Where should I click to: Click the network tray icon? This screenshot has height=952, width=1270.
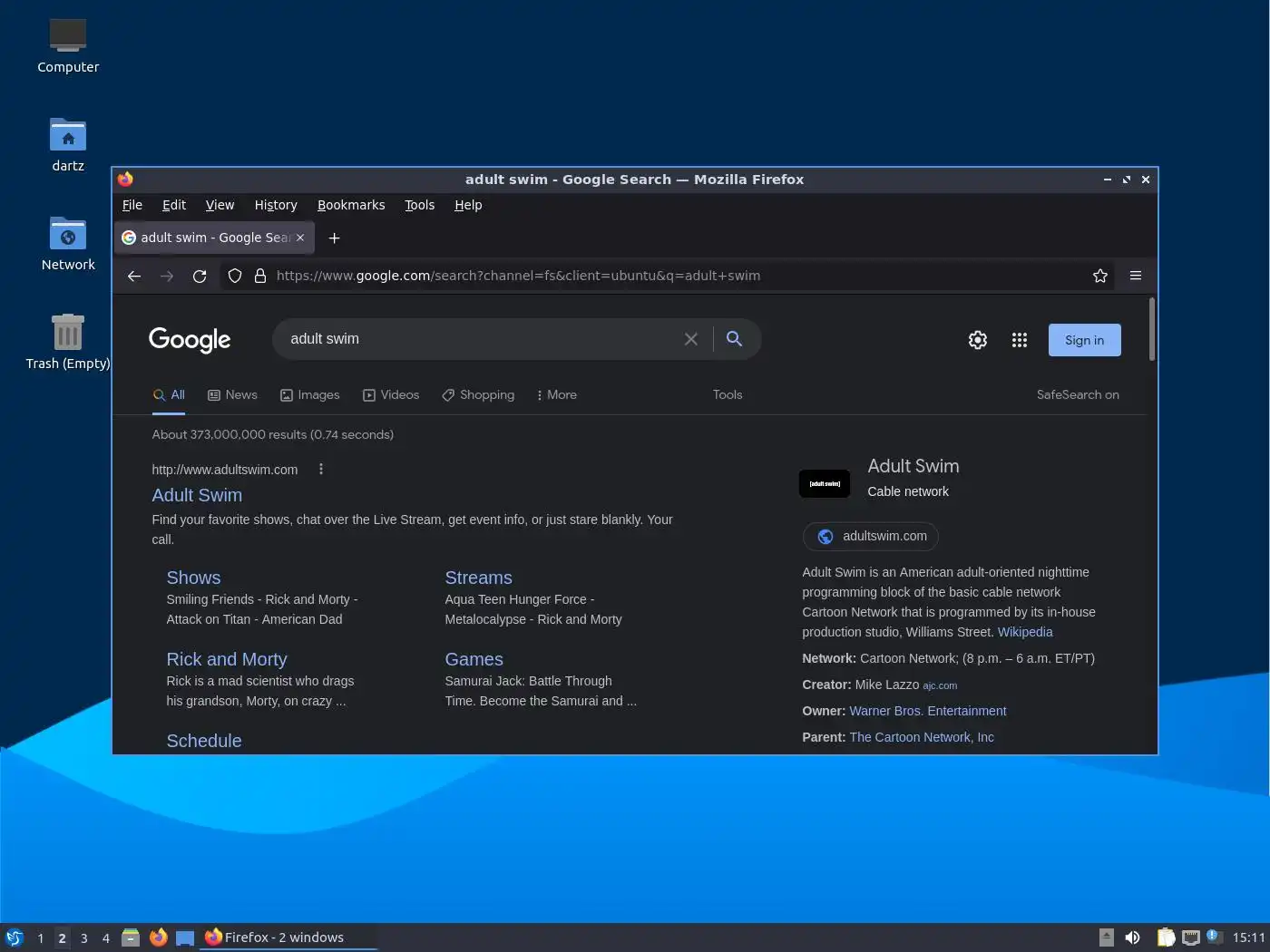coord(1191,937)
